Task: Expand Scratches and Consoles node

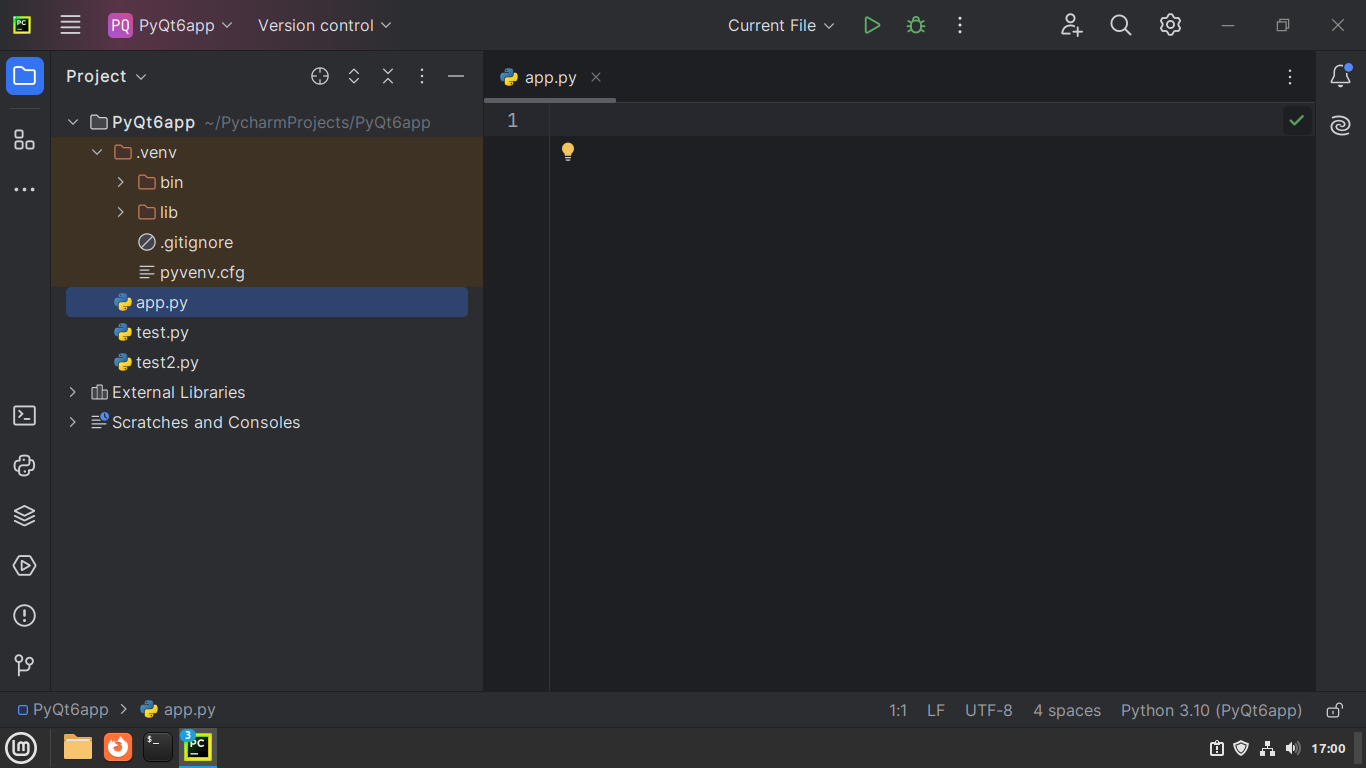Action: [x=72, y=422]
